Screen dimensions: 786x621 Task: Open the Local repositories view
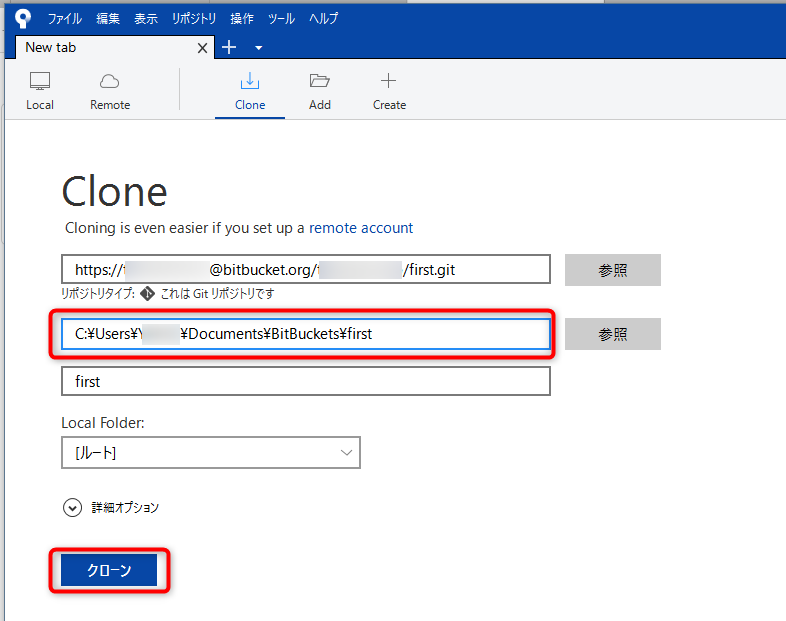(40, 91)
